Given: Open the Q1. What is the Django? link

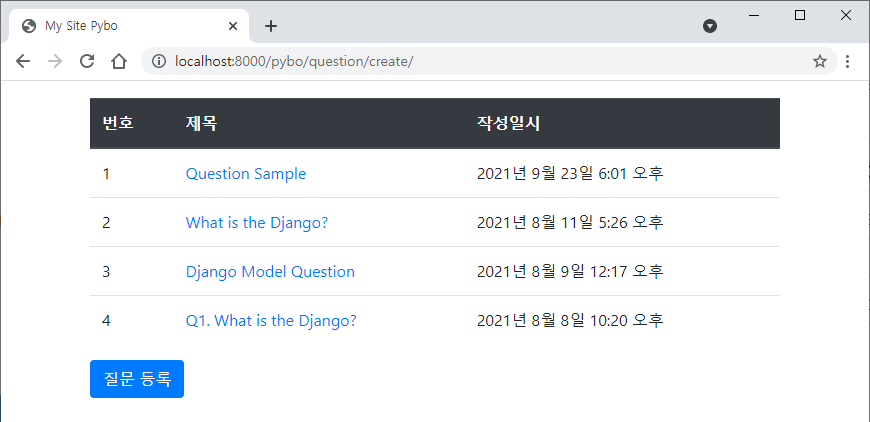Looking at the screenshot, I should 271,321.
